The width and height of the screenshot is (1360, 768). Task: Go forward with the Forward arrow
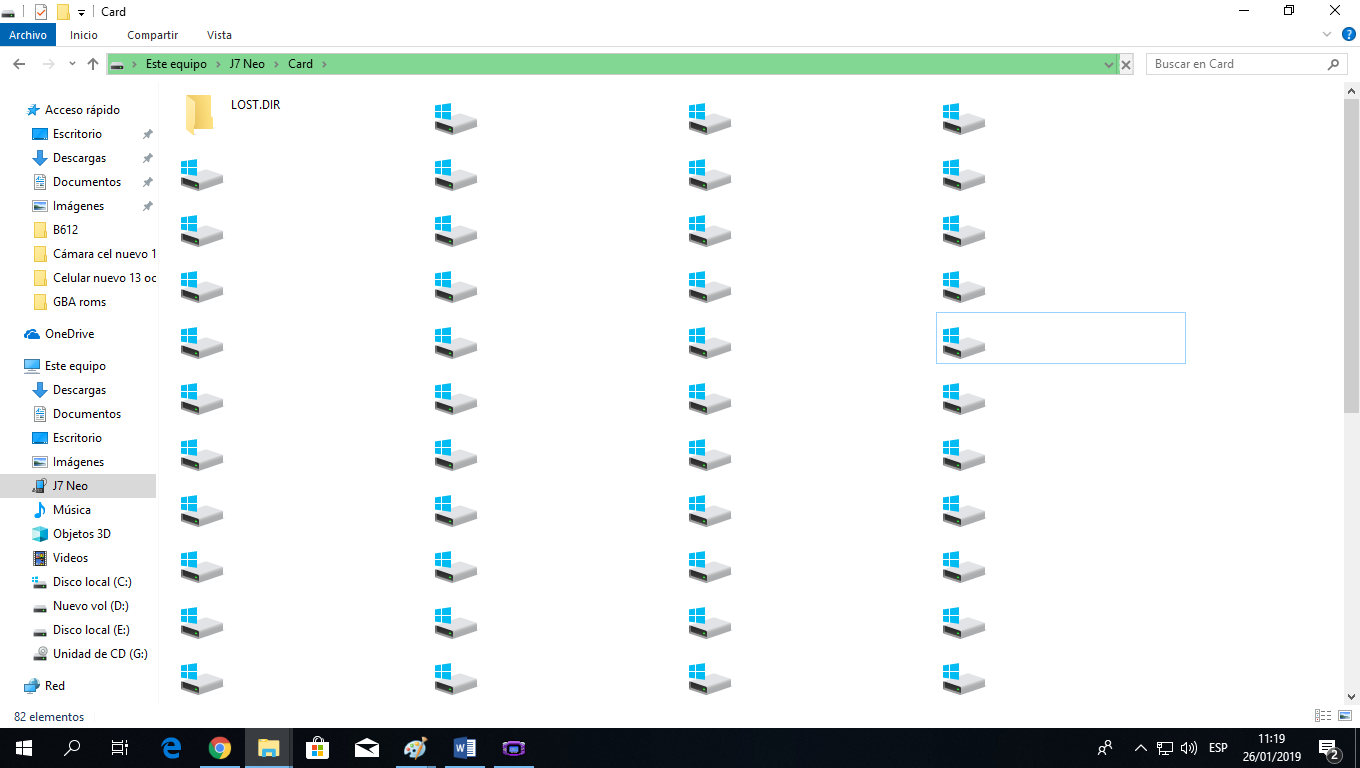(x=48, y=64)
